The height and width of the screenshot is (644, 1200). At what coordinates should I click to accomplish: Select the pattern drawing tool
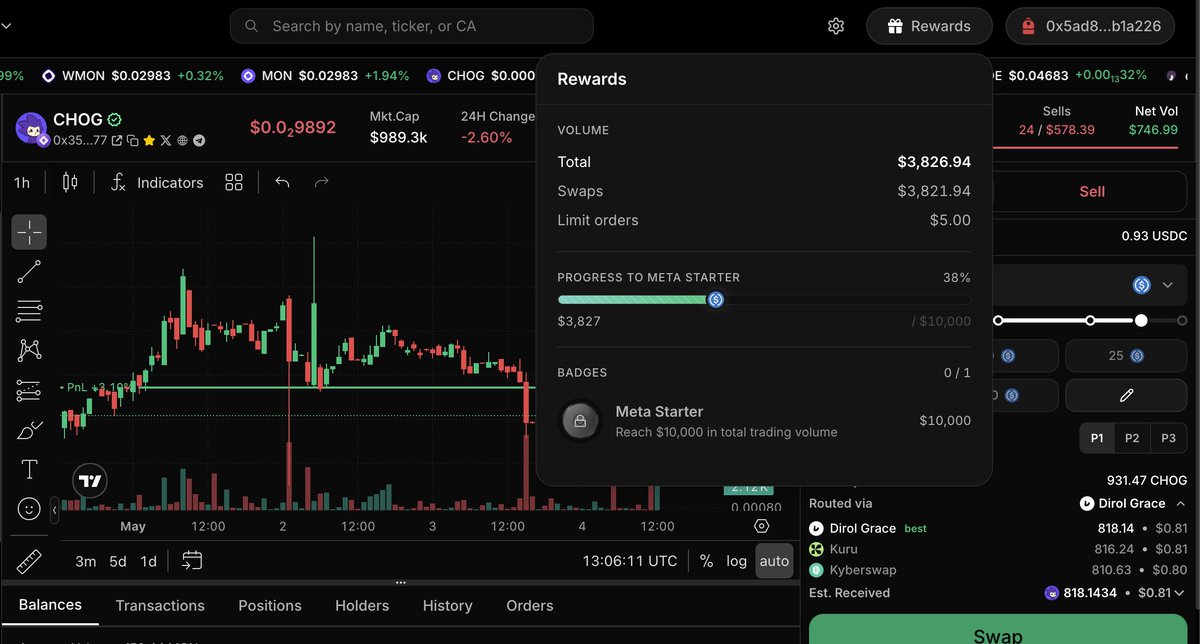[29, 351]
